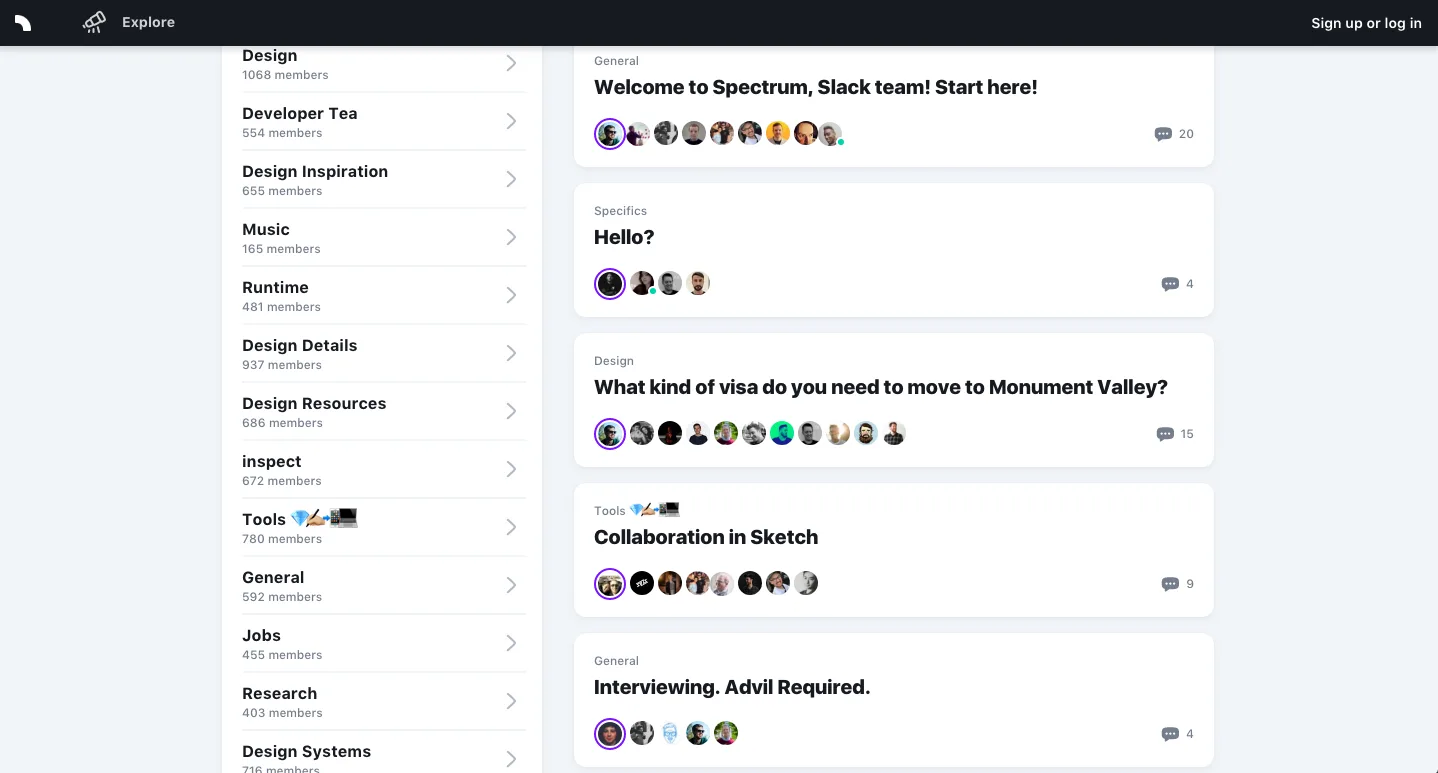Viewport: 1438px width, 773px height.
Task: Click author avatar on Hello? thread
Action: (x=610, y=284)
